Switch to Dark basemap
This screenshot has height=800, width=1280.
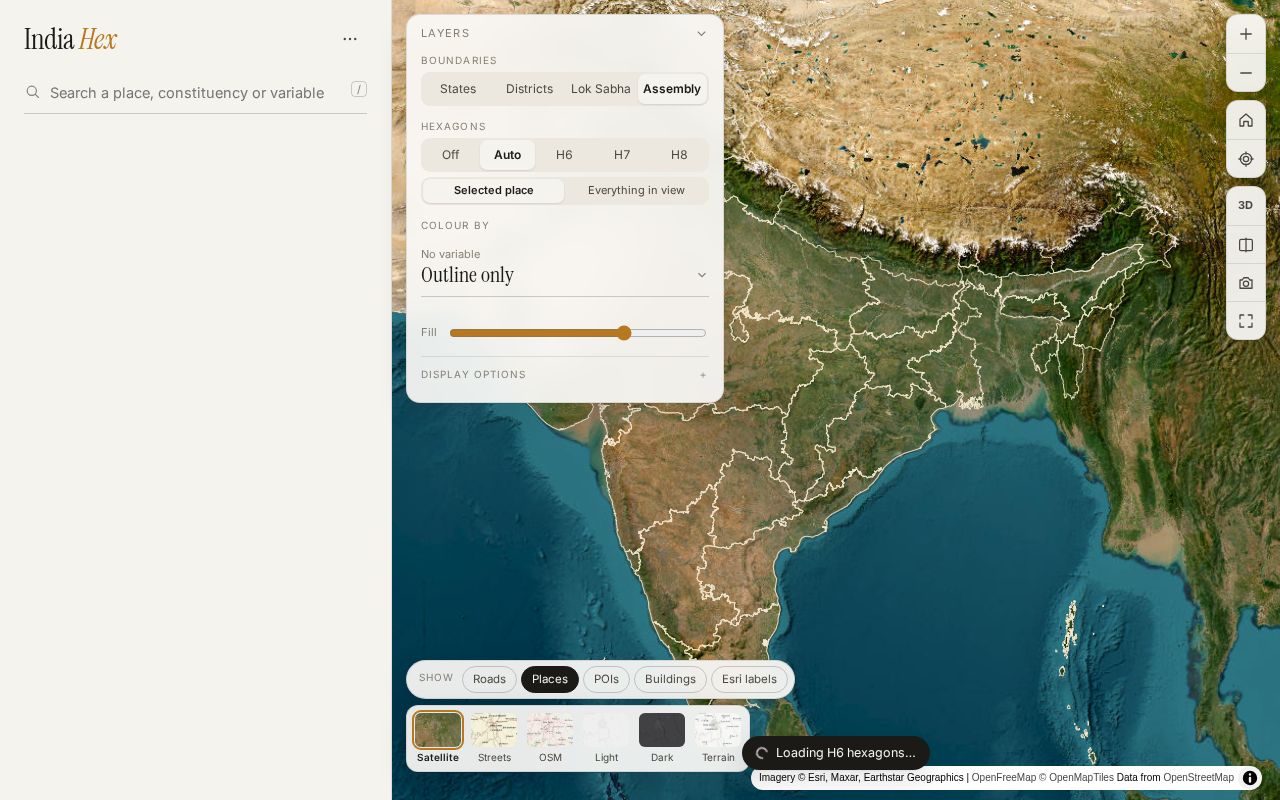(662, 738)
